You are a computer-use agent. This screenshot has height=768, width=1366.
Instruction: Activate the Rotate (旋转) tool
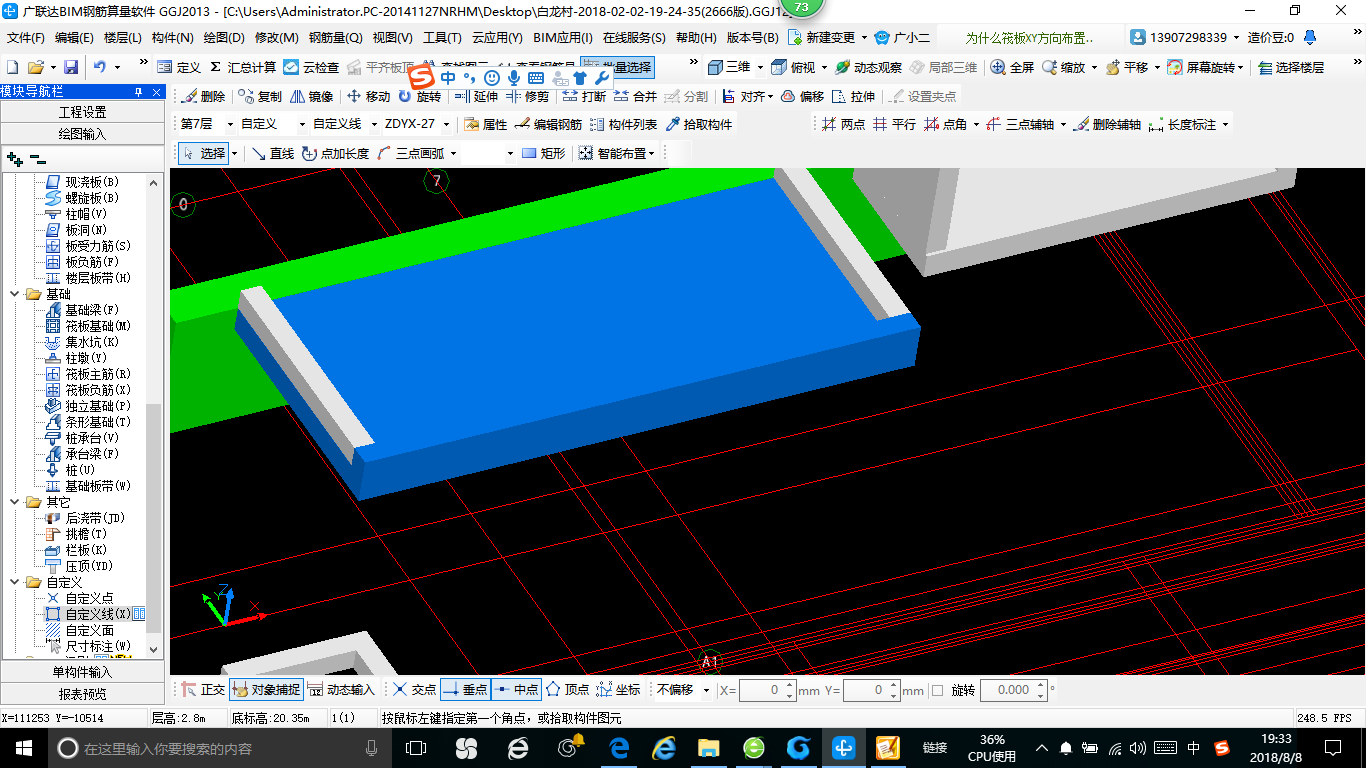pos(419,97)
